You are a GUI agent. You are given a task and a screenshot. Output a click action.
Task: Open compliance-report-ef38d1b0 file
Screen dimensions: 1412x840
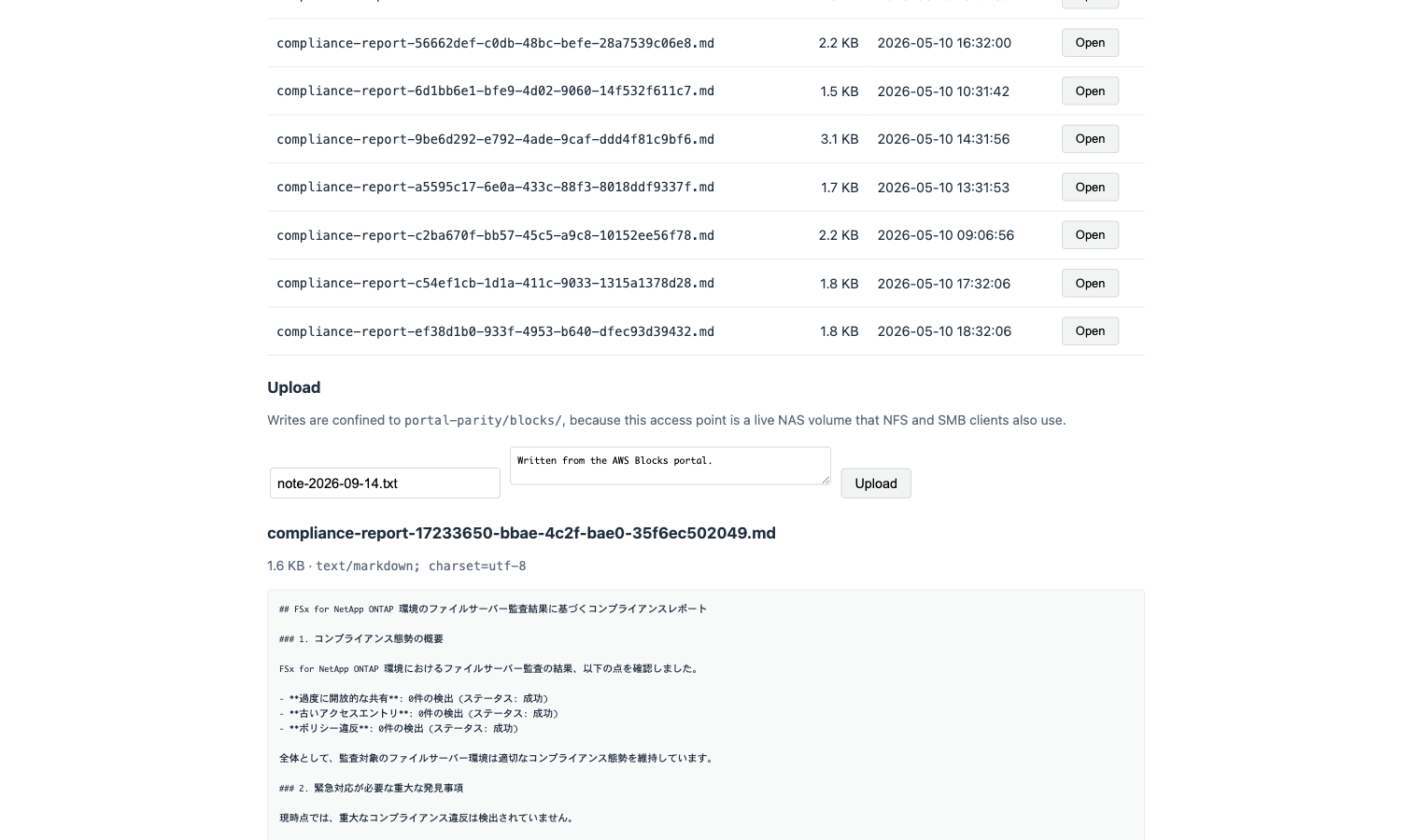(x=1090, y=331)
